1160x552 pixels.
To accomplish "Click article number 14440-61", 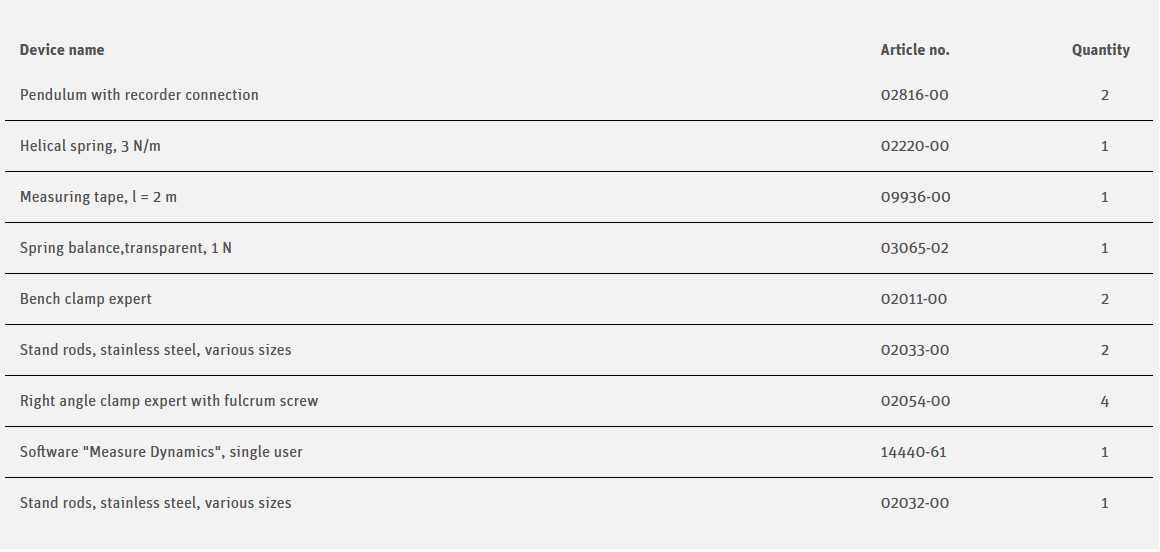I will pos(913,452).
